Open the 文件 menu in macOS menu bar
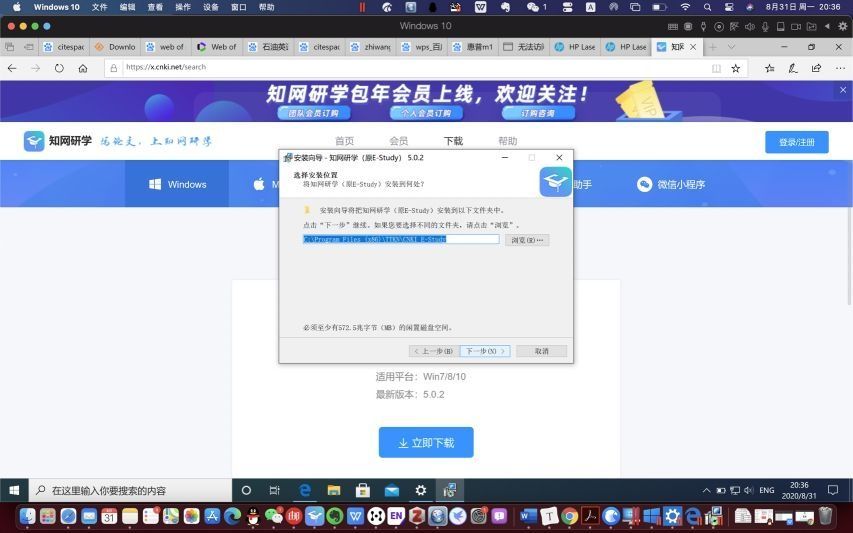The height and width of the screenshot is (533, 853). point(100,7)
